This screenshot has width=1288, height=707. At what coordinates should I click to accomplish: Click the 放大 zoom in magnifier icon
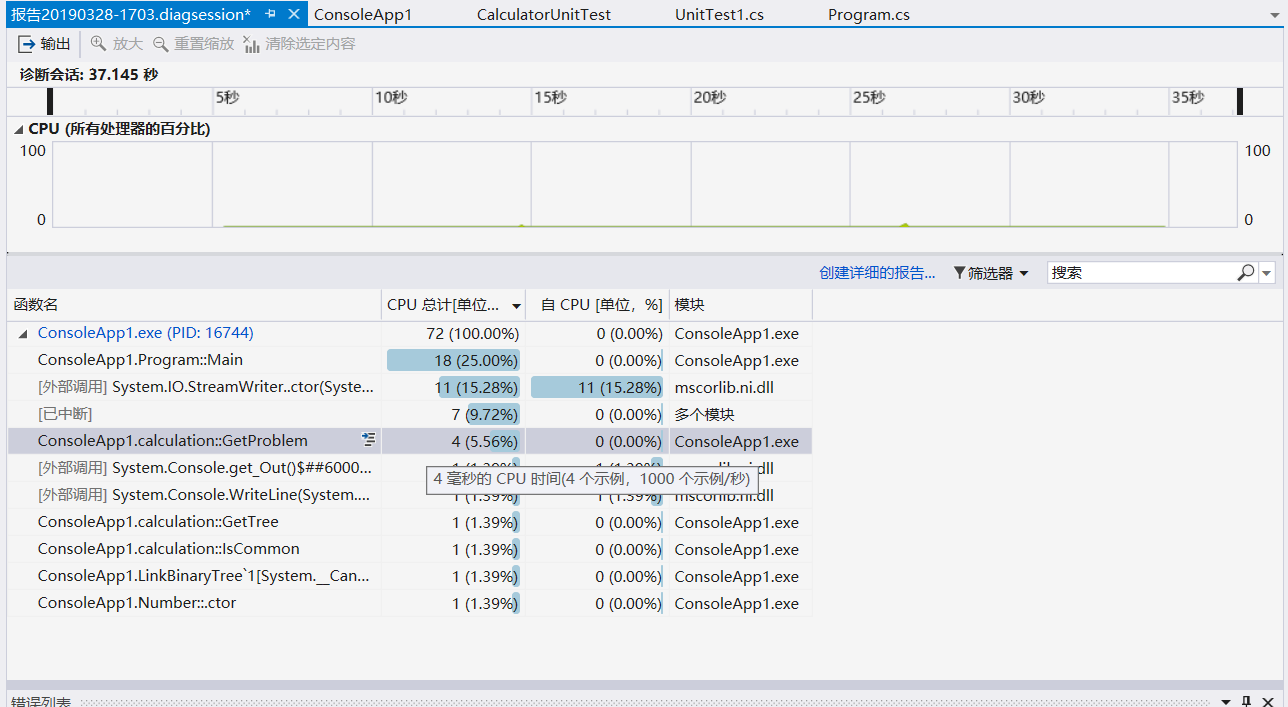coord(98,44)
